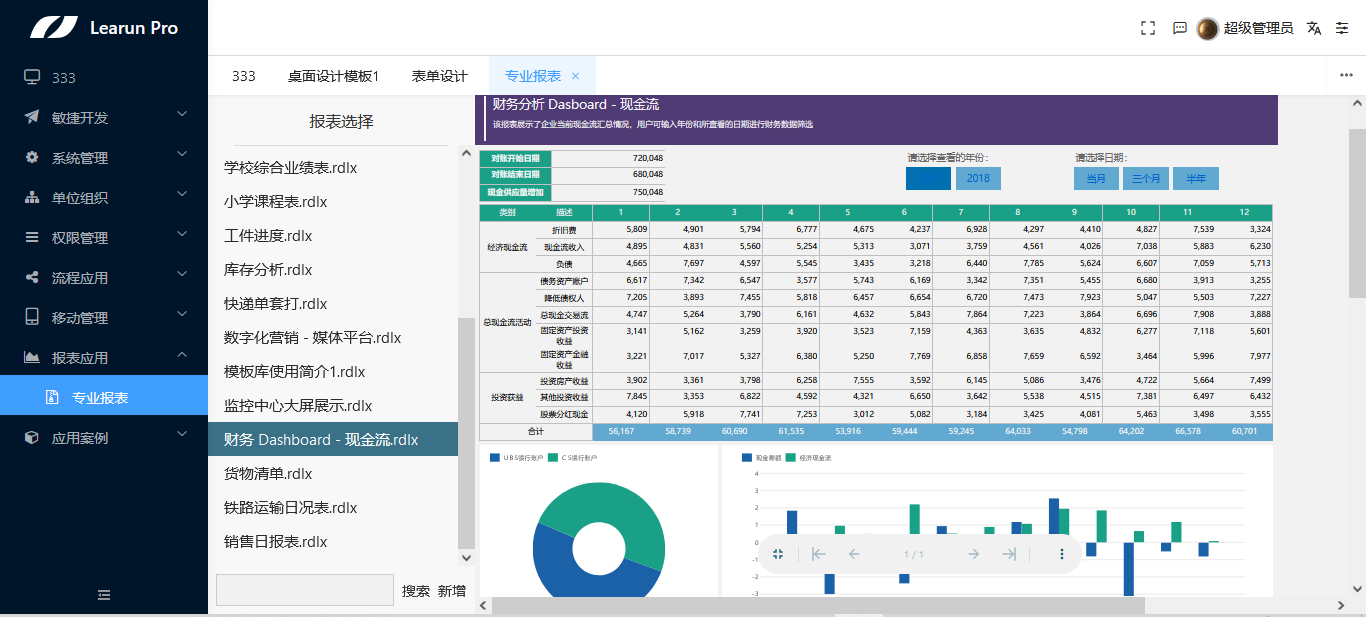Viewport: 1366px width, 617px height.
Task: Go to next page in report toolbar
Action: (973, 554)
